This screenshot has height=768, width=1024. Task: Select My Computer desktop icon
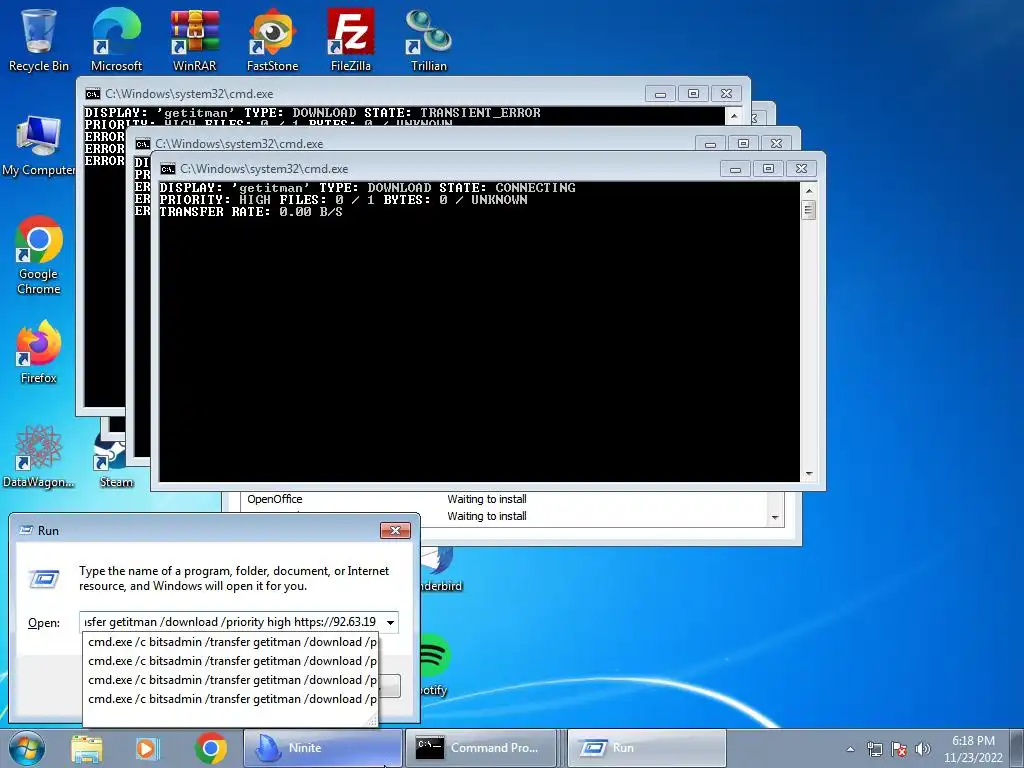[38, 145]
